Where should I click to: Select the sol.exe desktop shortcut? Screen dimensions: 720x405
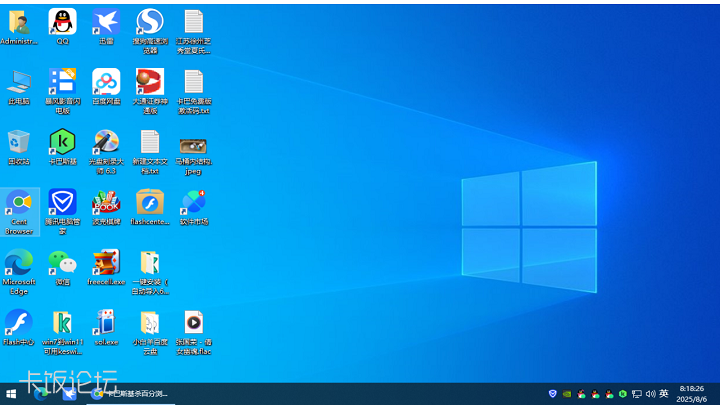pos(106,328)
